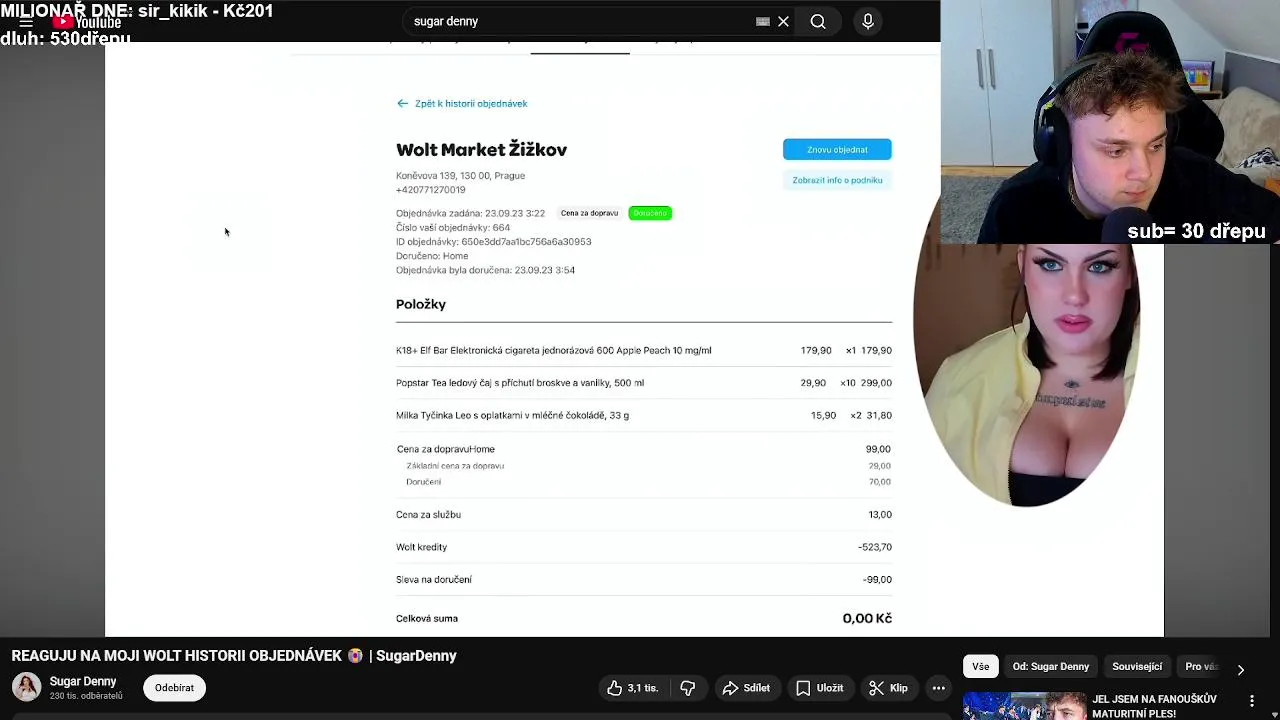Open Zpět k historii objednávek link
Image resolution: width=1280 pixels, height=720 pixels.
(471, 103)
